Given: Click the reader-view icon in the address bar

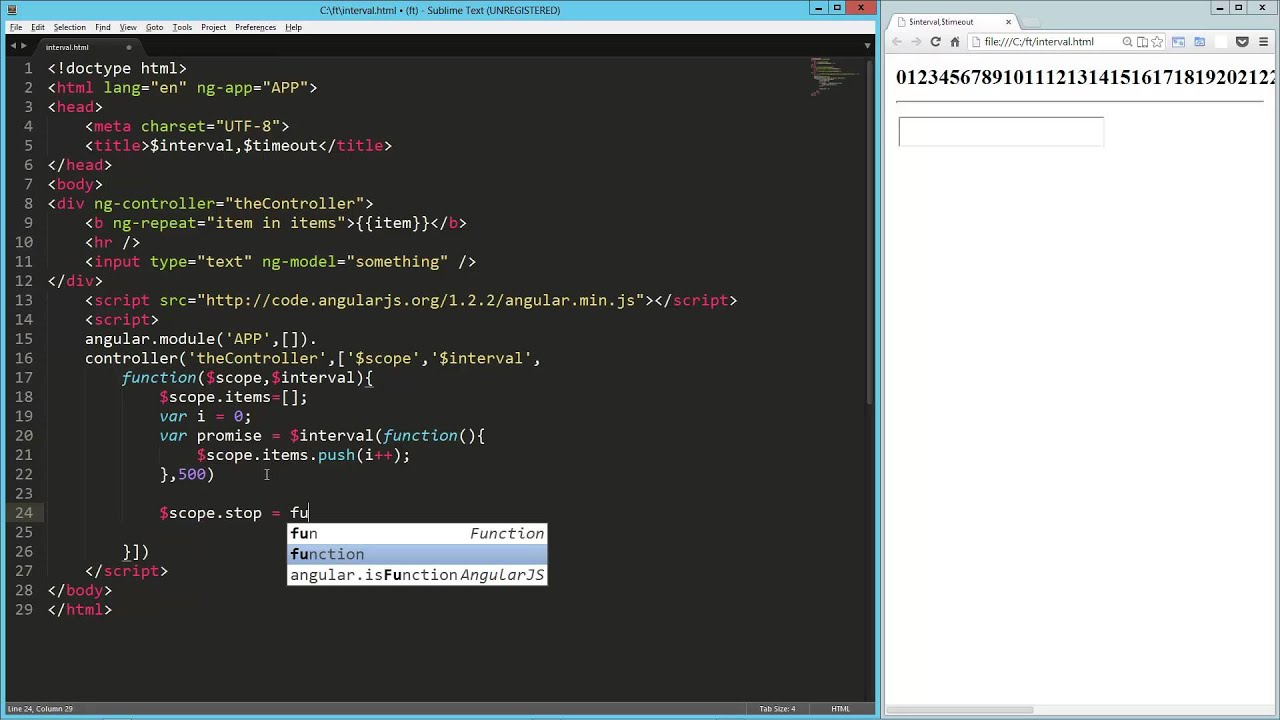Looking at the screenshot, I should coord(1142,42).
